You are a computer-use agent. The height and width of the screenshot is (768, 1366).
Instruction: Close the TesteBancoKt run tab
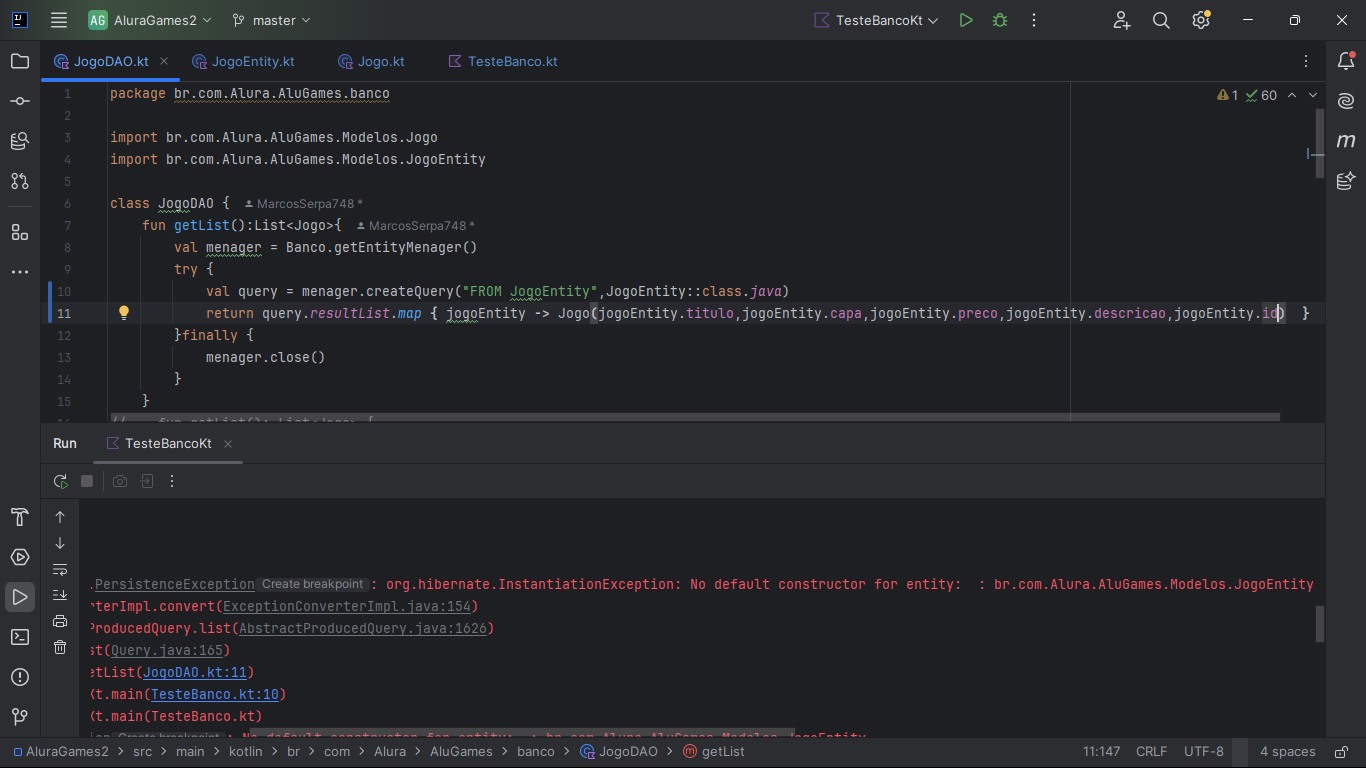[x=228, y=444]
